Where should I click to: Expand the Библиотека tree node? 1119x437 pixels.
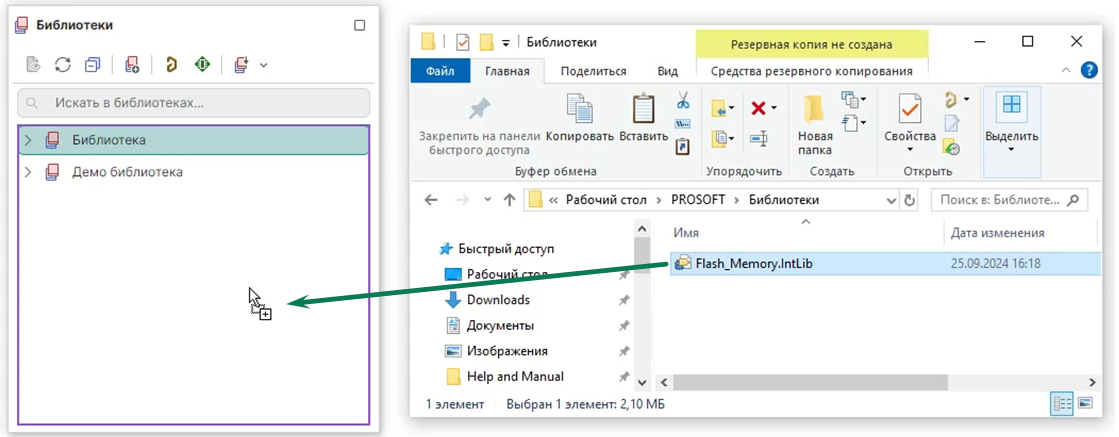pos(28,140)
